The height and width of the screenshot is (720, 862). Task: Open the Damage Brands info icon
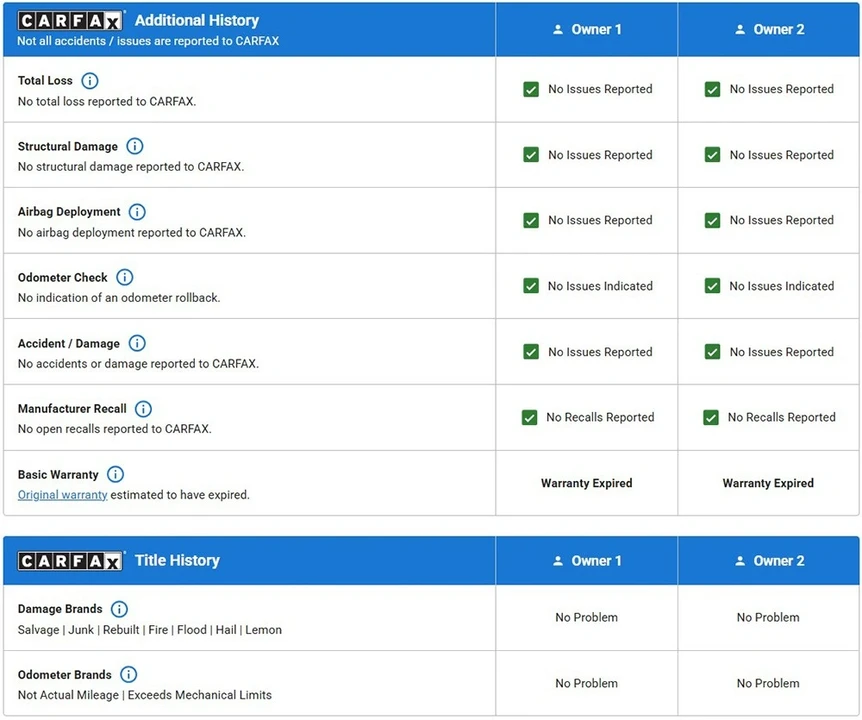pyautogui.click(x=119, y=608)
